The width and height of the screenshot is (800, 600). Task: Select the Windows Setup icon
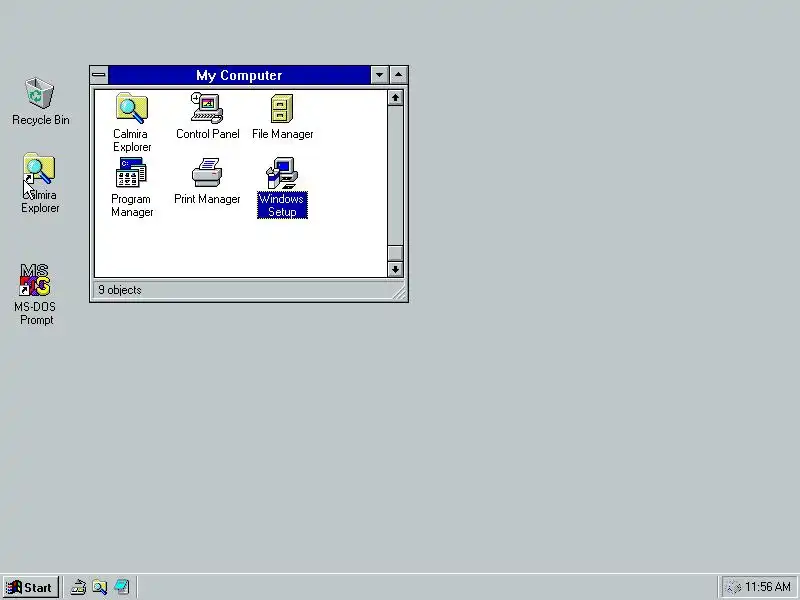(282, 173)
